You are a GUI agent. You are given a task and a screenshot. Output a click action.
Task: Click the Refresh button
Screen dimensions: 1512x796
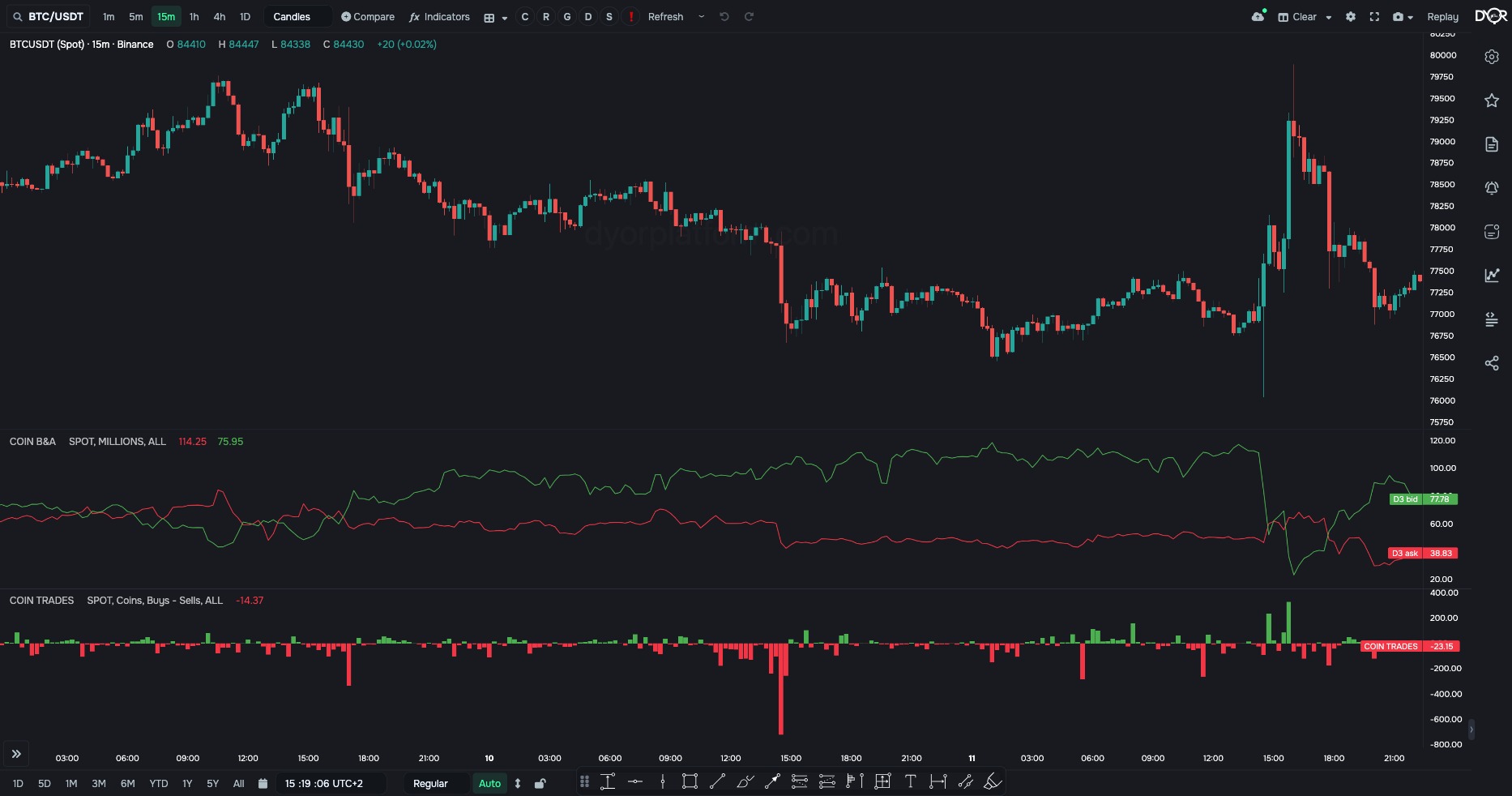tap(666, 16)
